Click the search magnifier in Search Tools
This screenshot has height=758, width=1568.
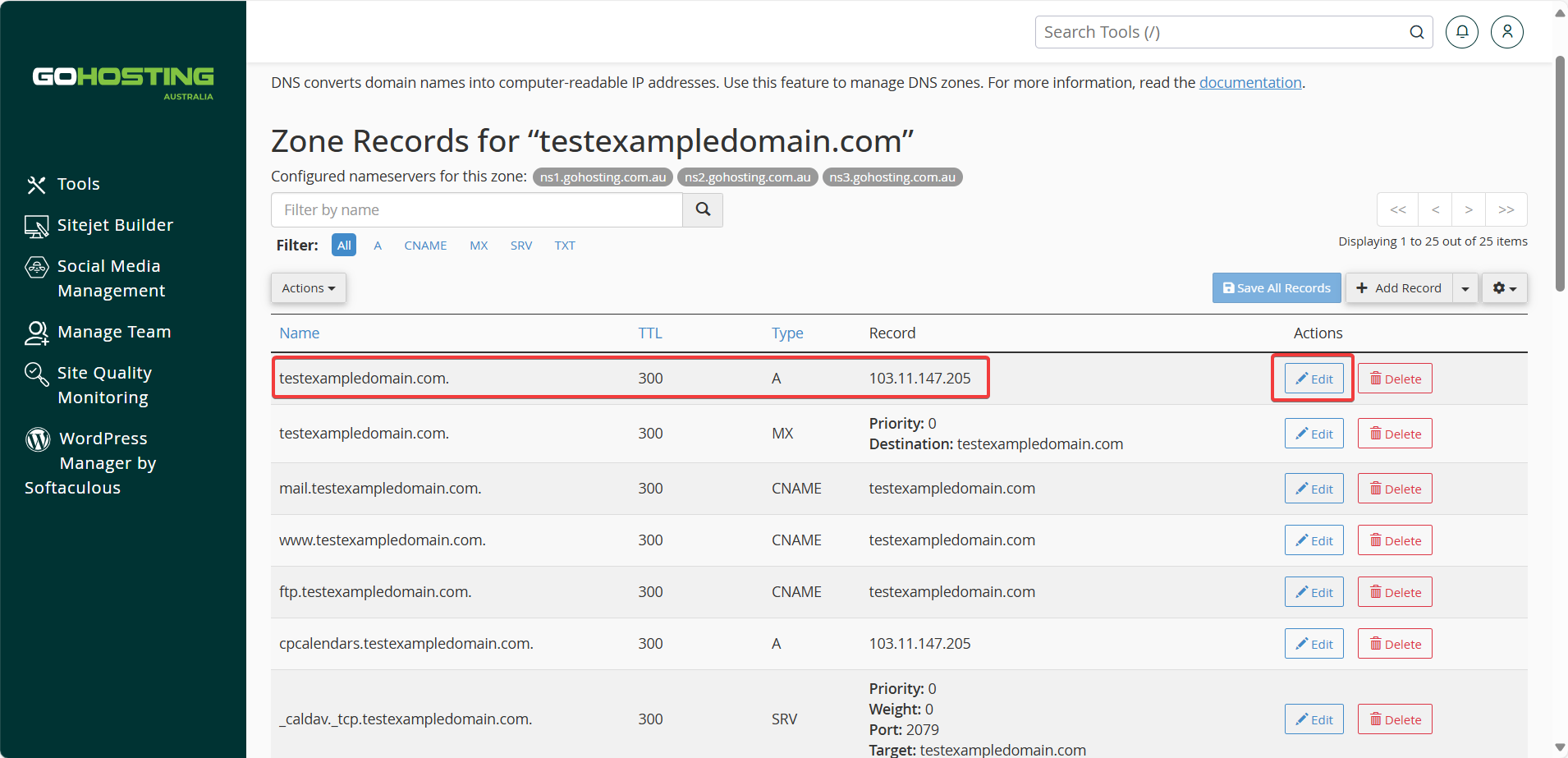tap(1417, 32)
